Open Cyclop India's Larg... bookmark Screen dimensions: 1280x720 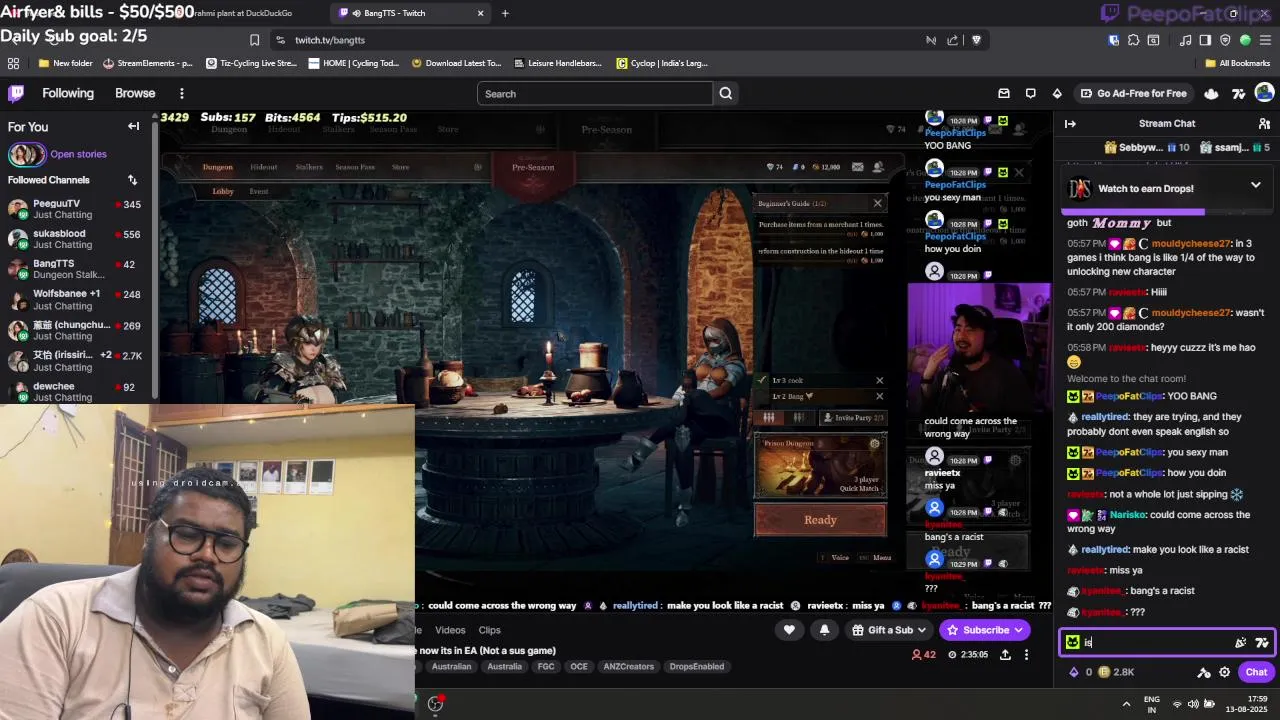point(662,63)
